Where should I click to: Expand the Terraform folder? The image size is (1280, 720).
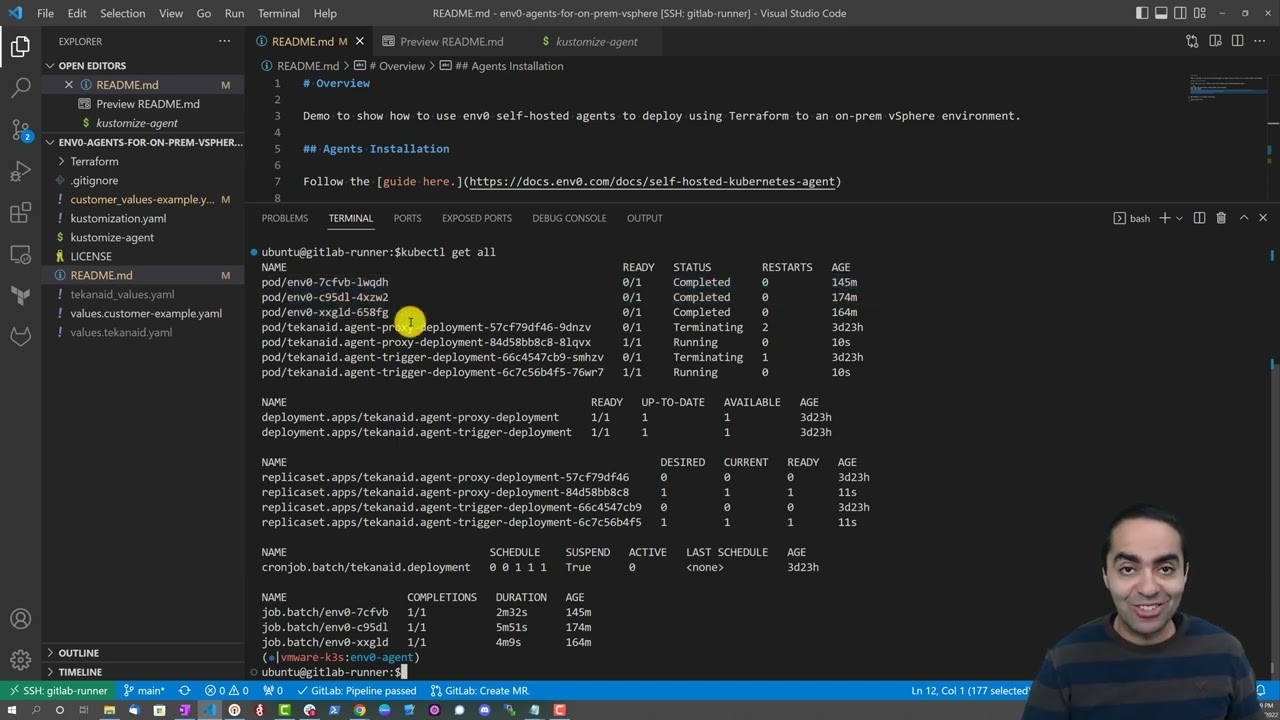[x=95, y=161]
